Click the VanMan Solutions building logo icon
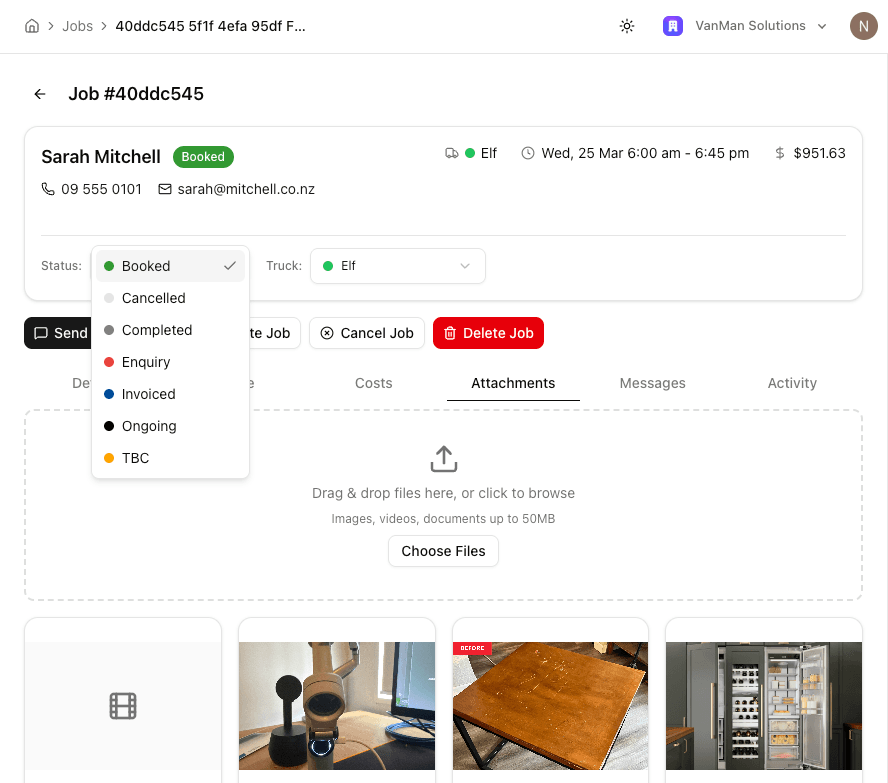 673,26
